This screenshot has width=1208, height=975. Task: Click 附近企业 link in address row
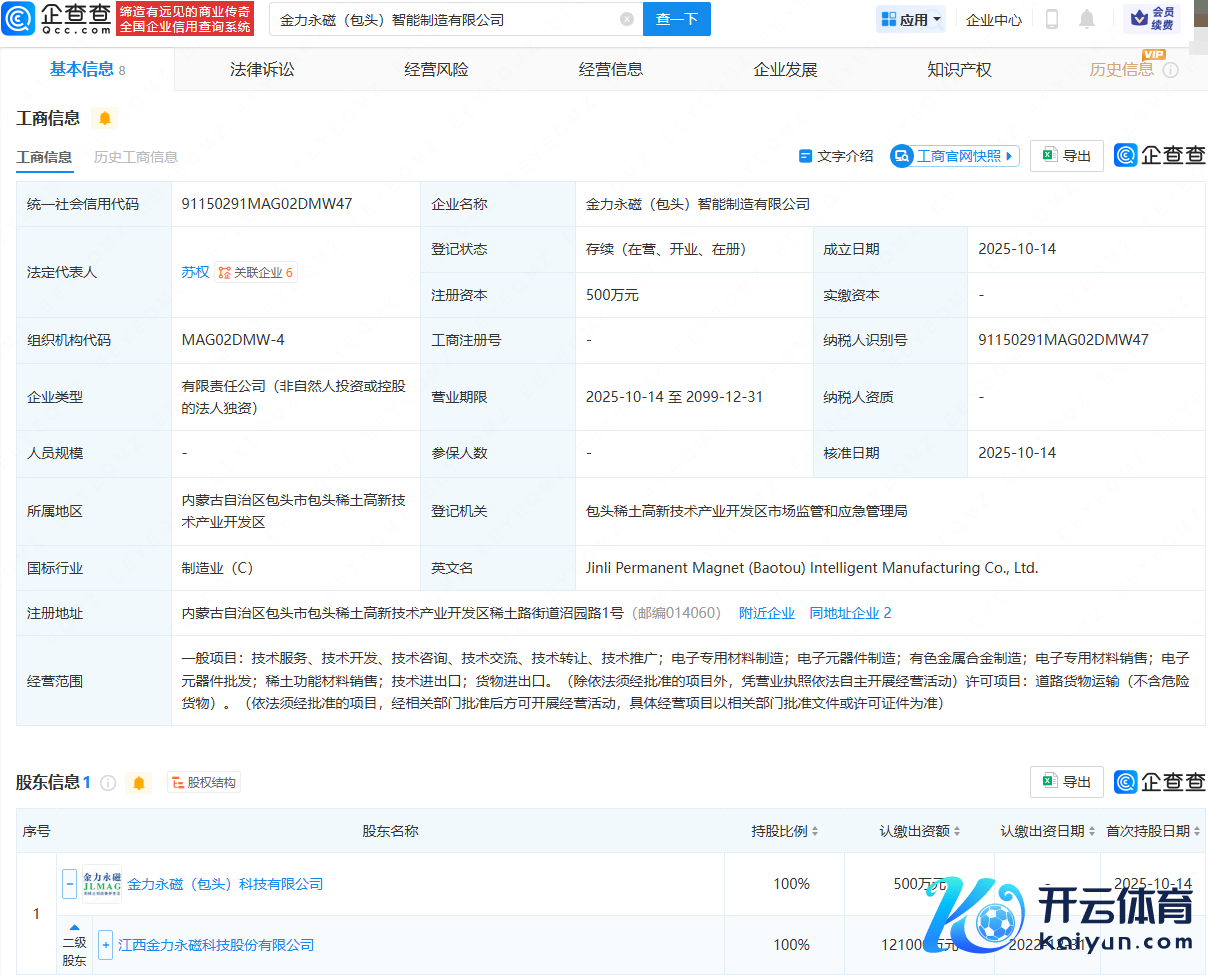(766, 613)
